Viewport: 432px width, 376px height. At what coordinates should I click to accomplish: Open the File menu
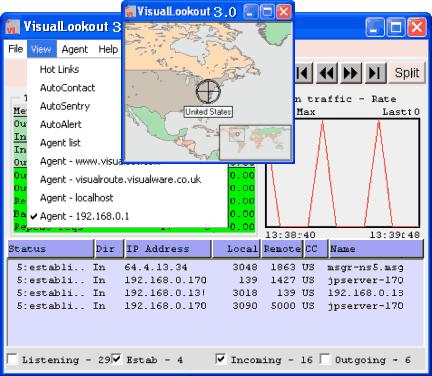click(x=16, y=49)
